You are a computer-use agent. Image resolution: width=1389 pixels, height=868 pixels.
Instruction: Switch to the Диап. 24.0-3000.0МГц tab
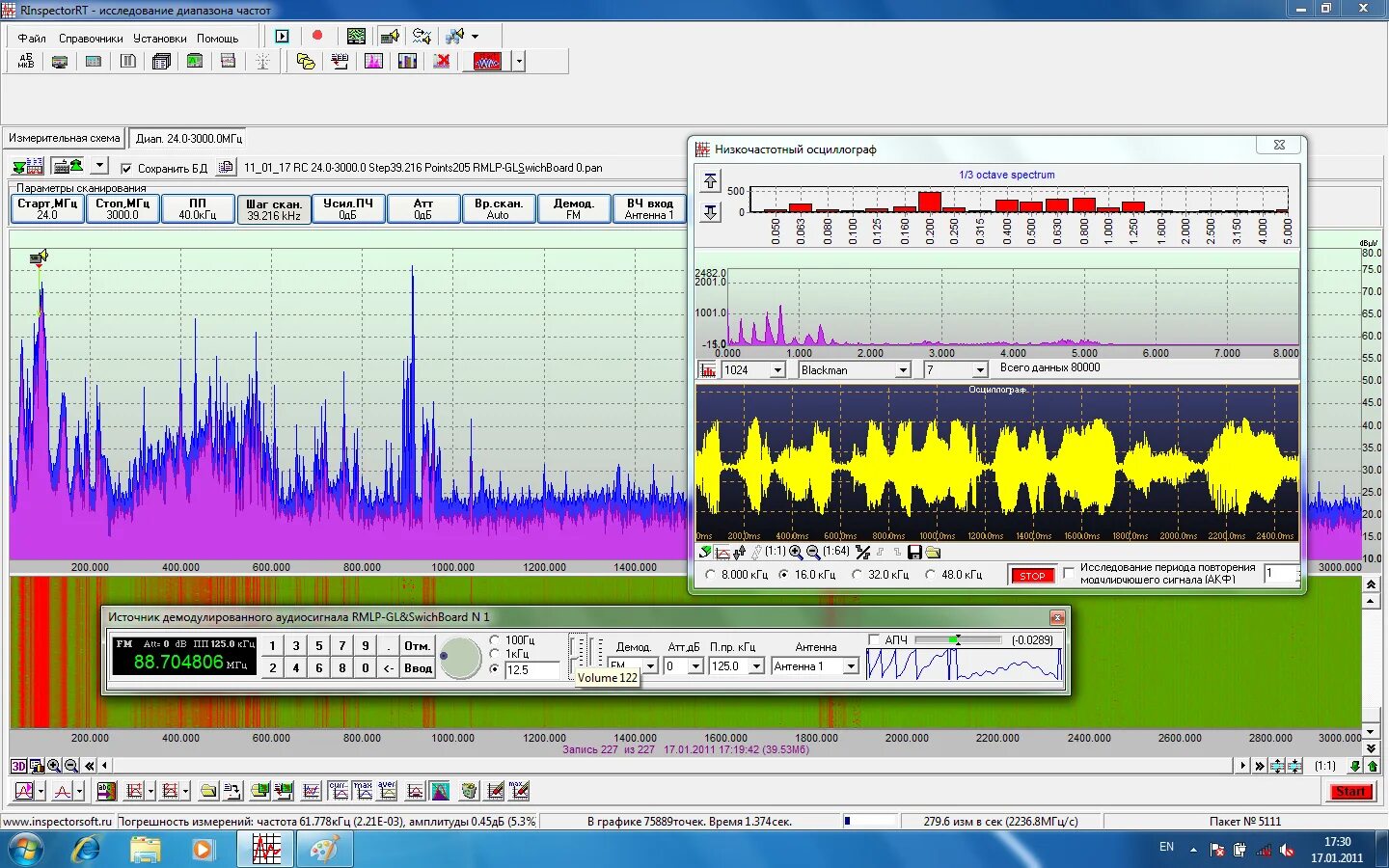click(189, 138)
